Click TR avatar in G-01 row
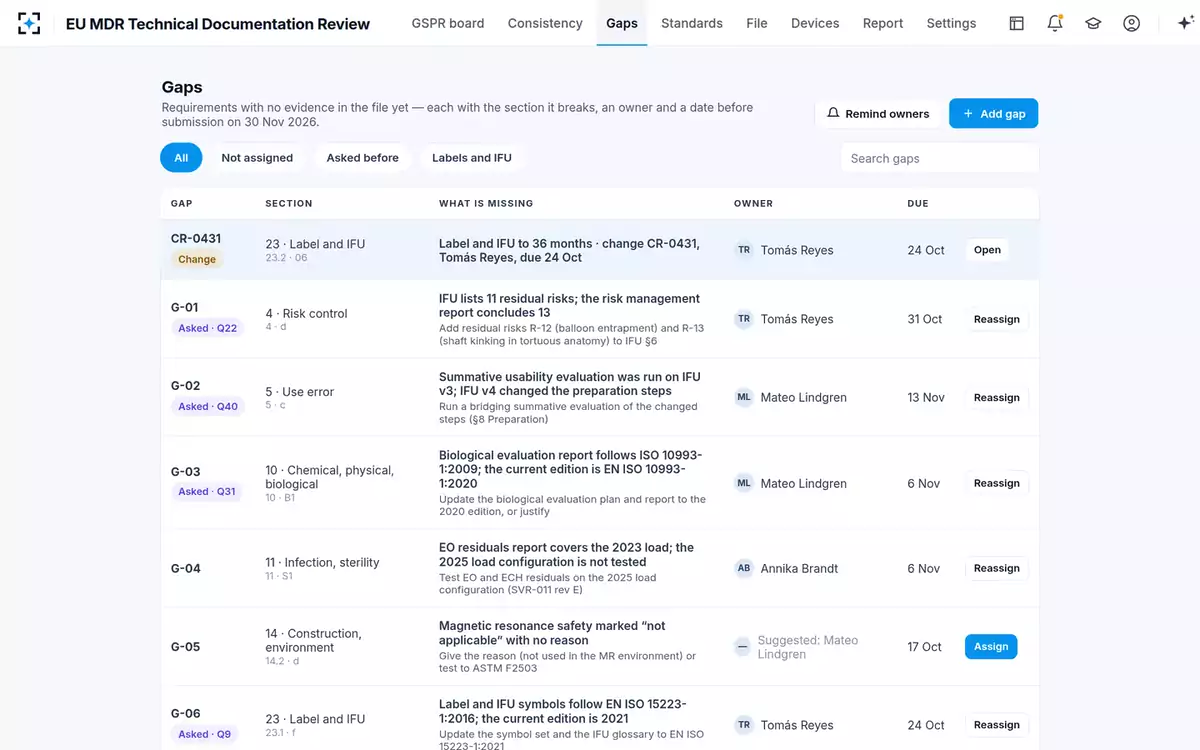Screen dimensions: 1200x750 [x=744, y=319]
